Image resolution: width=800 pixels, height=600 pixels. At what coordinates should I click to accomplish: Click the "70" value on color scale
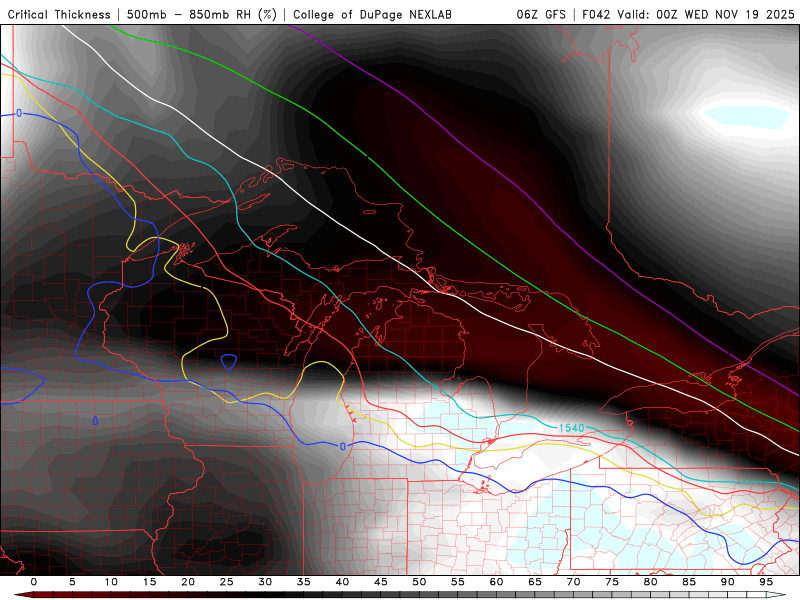(x=573, y=582)
